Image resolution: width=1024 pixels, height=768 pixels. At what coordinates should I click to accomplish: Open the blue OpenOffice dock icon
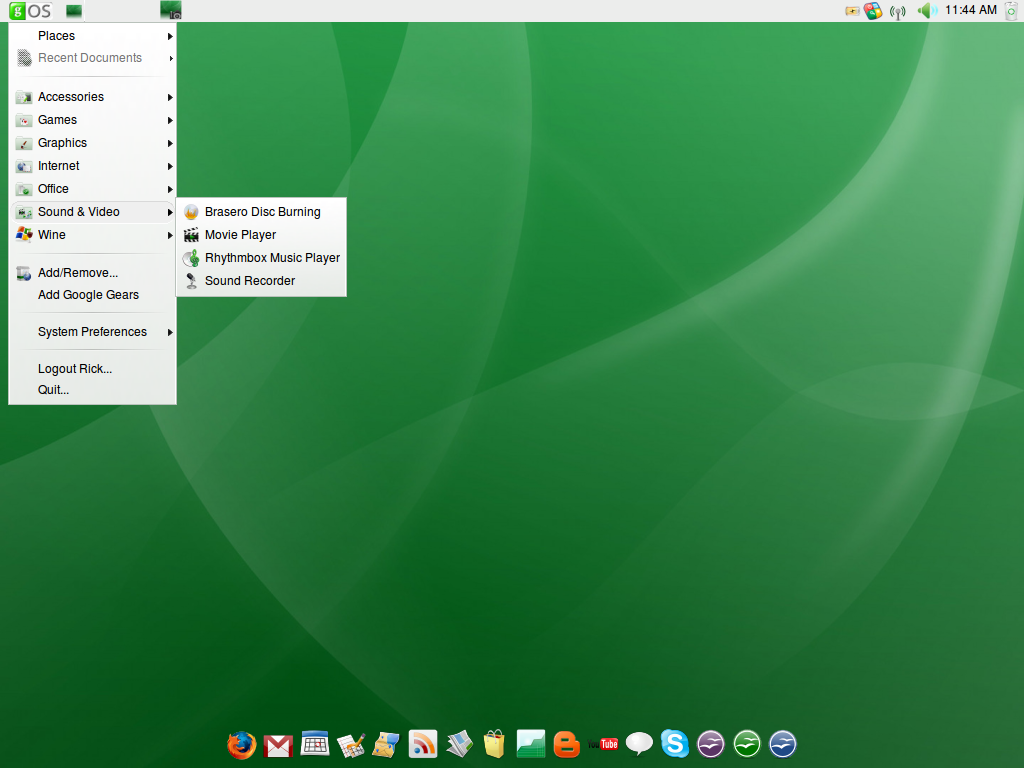tap(782, 744)
